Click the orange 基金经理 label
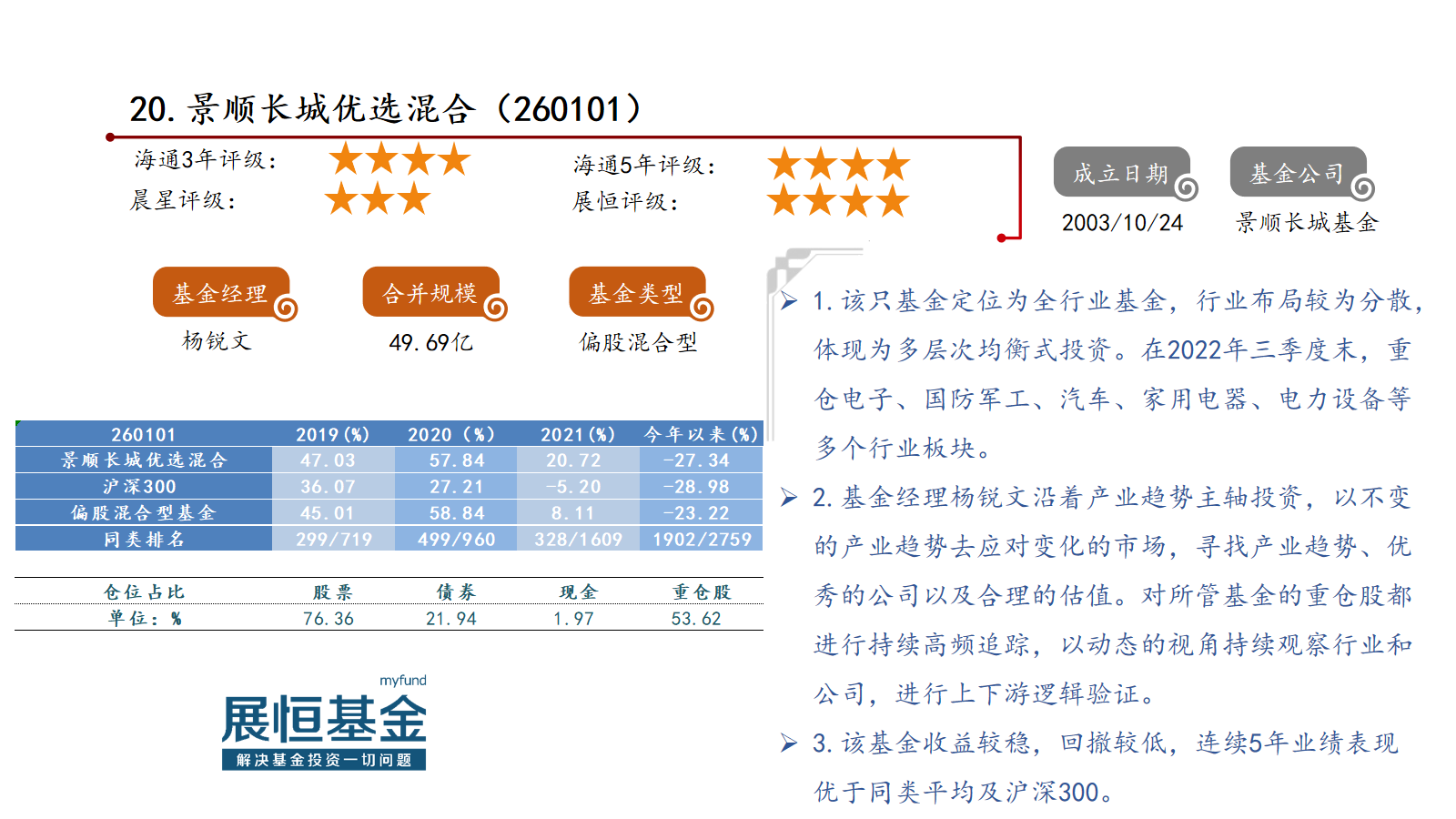 point(220,293)
